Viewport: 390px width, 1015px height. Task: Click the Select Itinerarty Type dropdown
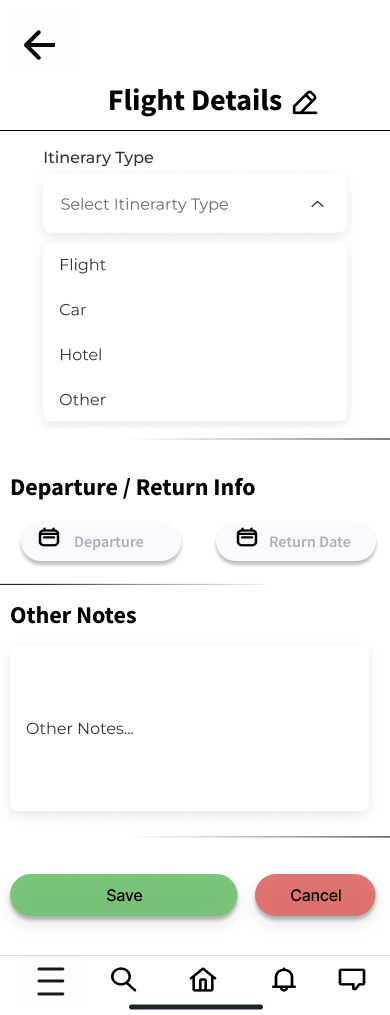click(195, 204)
